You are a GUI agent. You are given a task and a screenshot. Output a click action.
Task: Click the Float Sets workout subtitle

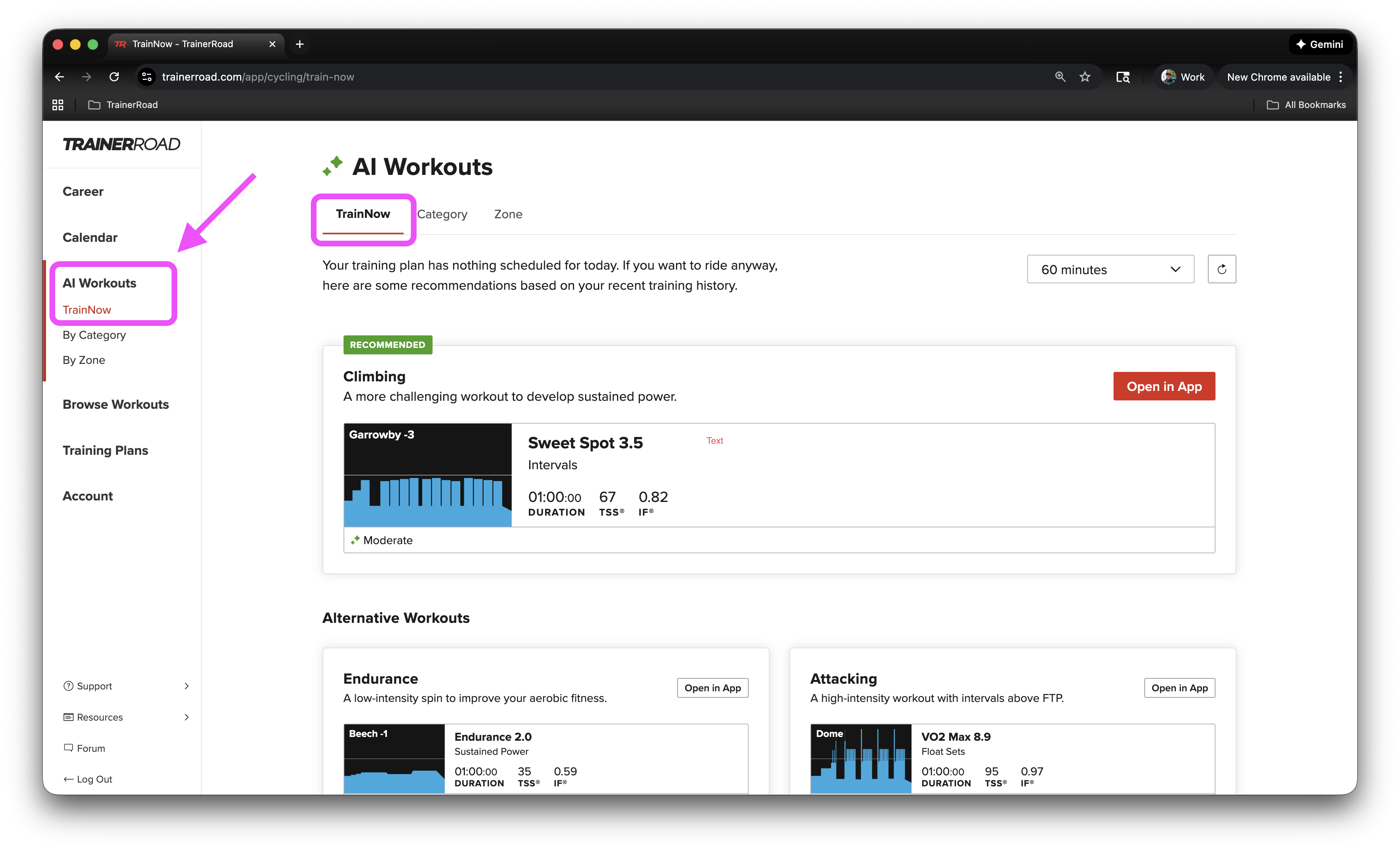[943, 751]
